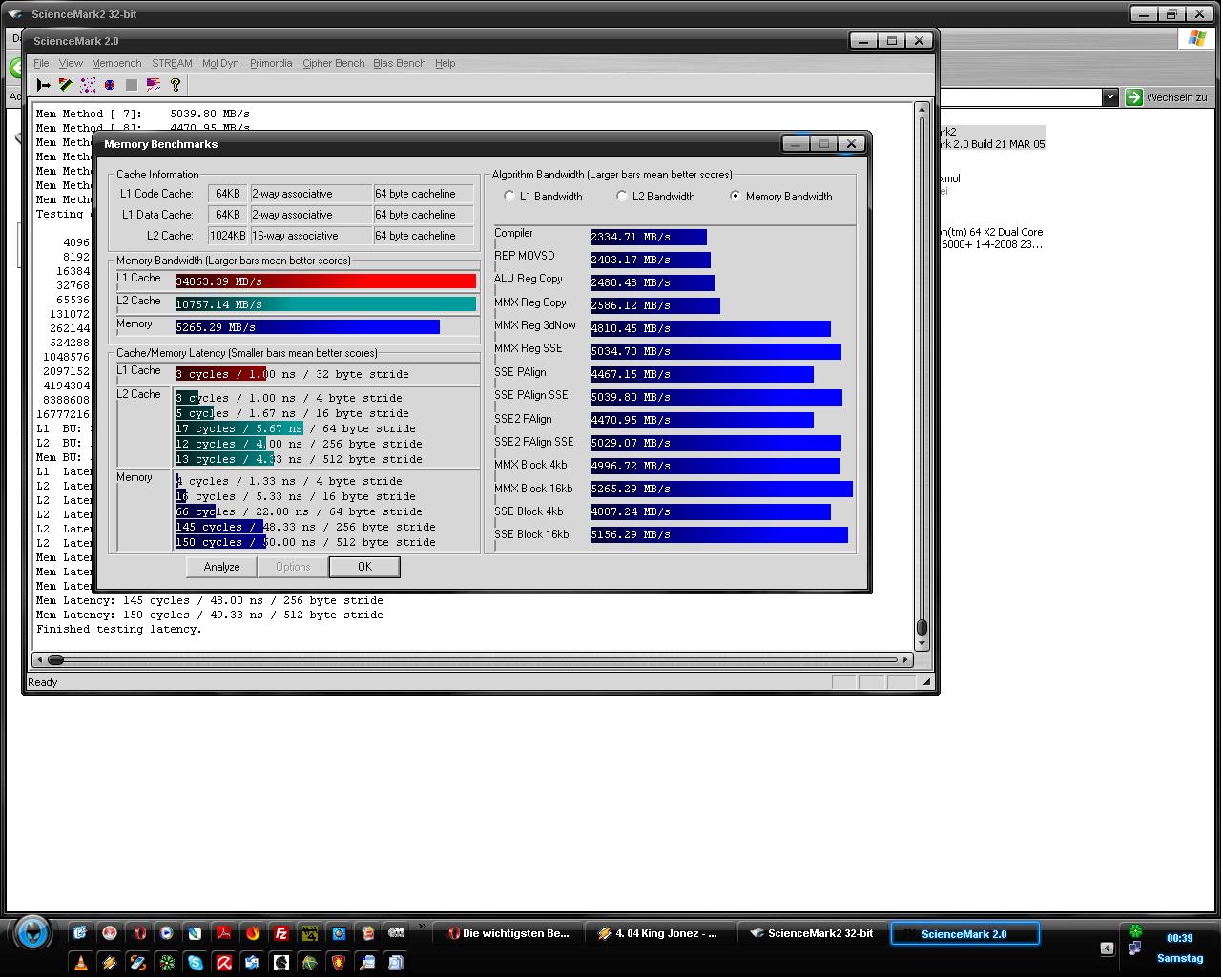1223x980 pixels.
Task: Open the STREAM menu
Action: (172, 63)
